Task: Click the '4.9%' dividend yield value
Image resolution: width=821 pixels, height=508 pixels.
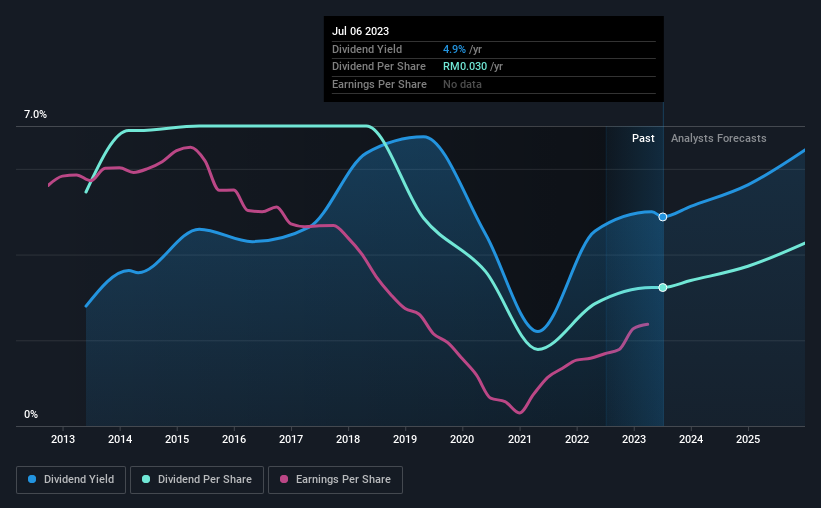Action: (x=454, y=49)
